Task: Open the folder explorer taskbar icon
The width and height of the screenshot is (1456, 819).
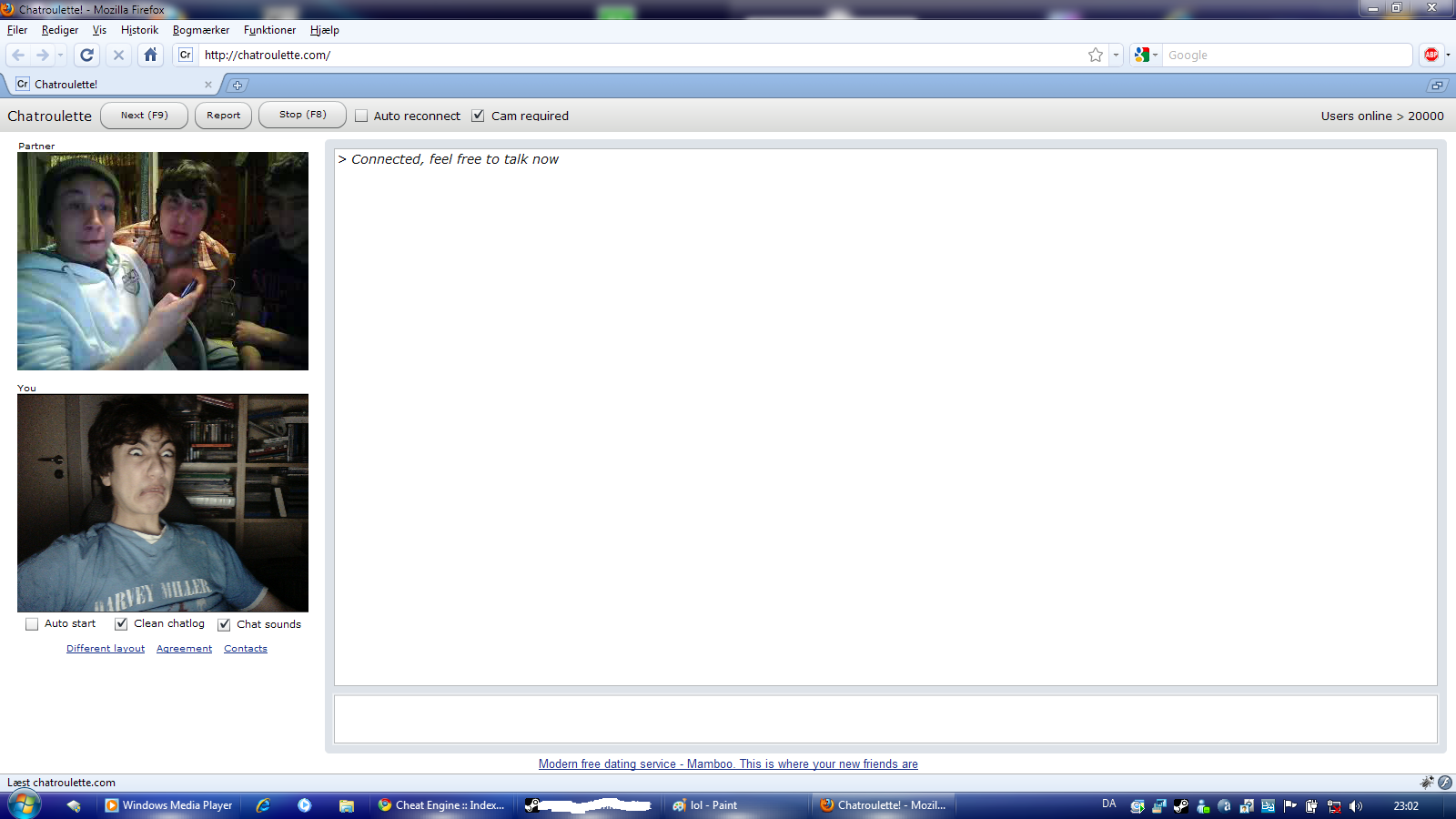Action: (347, 805)
